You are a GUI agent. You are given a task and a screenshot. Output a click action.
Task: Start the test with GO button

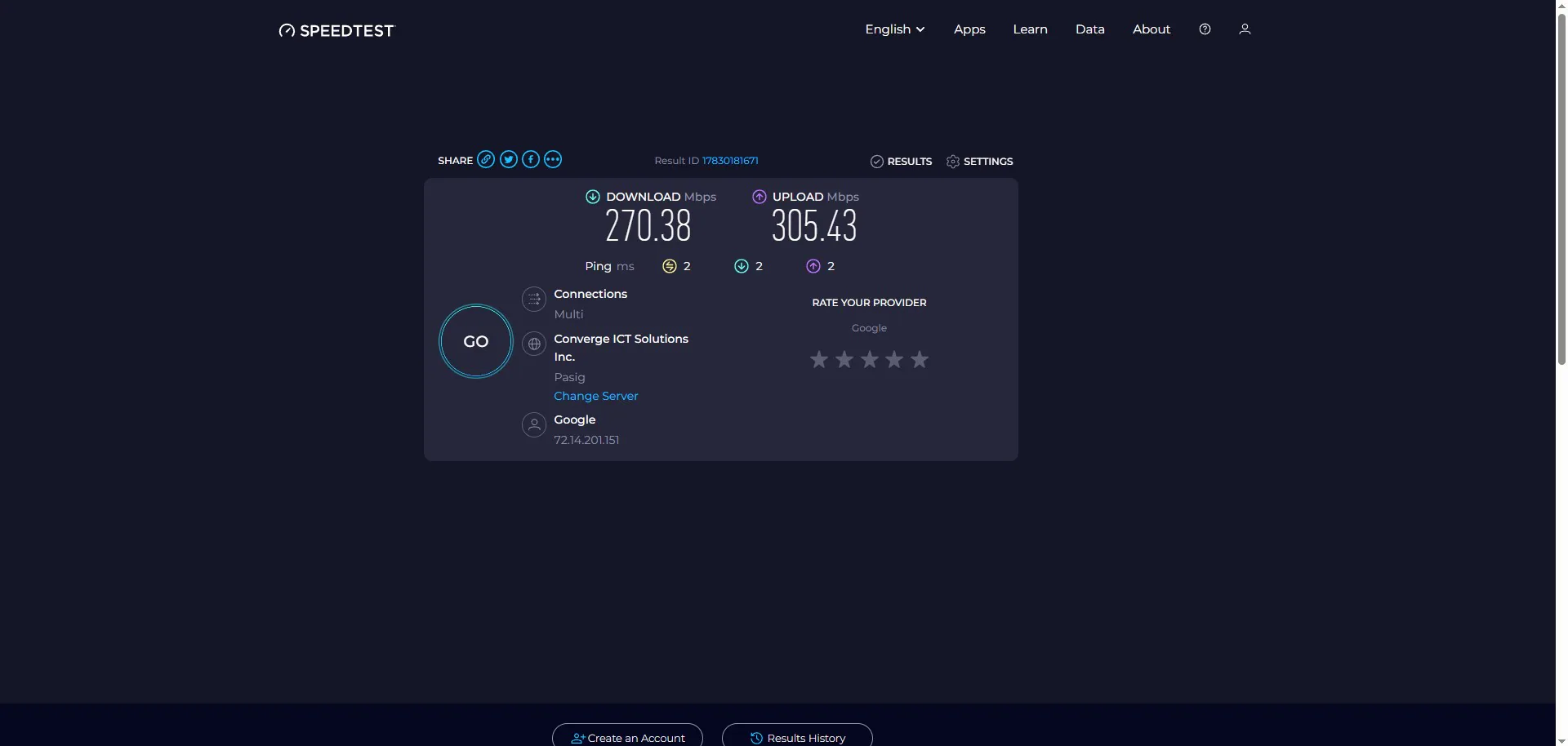pos(476,341)
